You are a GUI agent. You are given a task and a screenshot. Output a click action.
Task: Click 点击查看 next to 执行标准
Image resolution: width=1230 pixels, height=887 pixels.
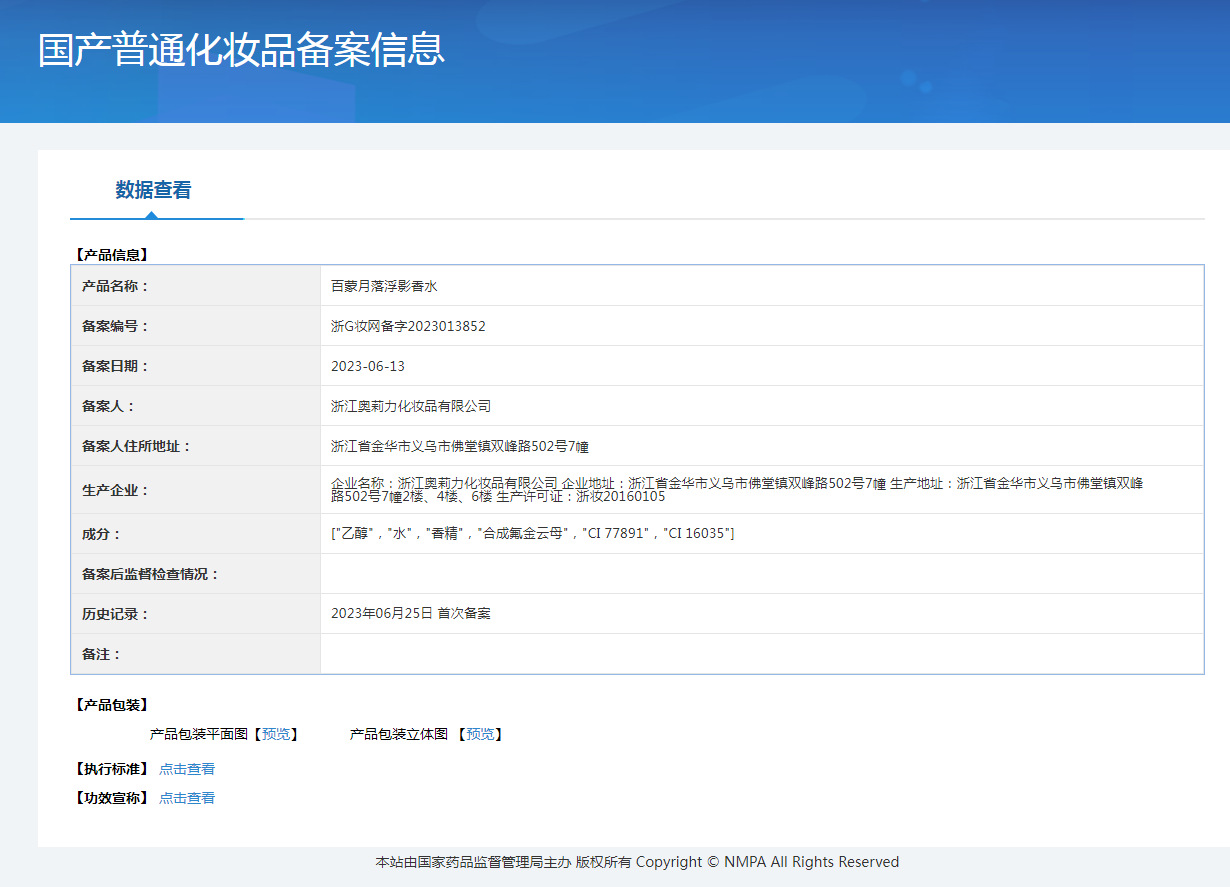(x=186, y=768)
